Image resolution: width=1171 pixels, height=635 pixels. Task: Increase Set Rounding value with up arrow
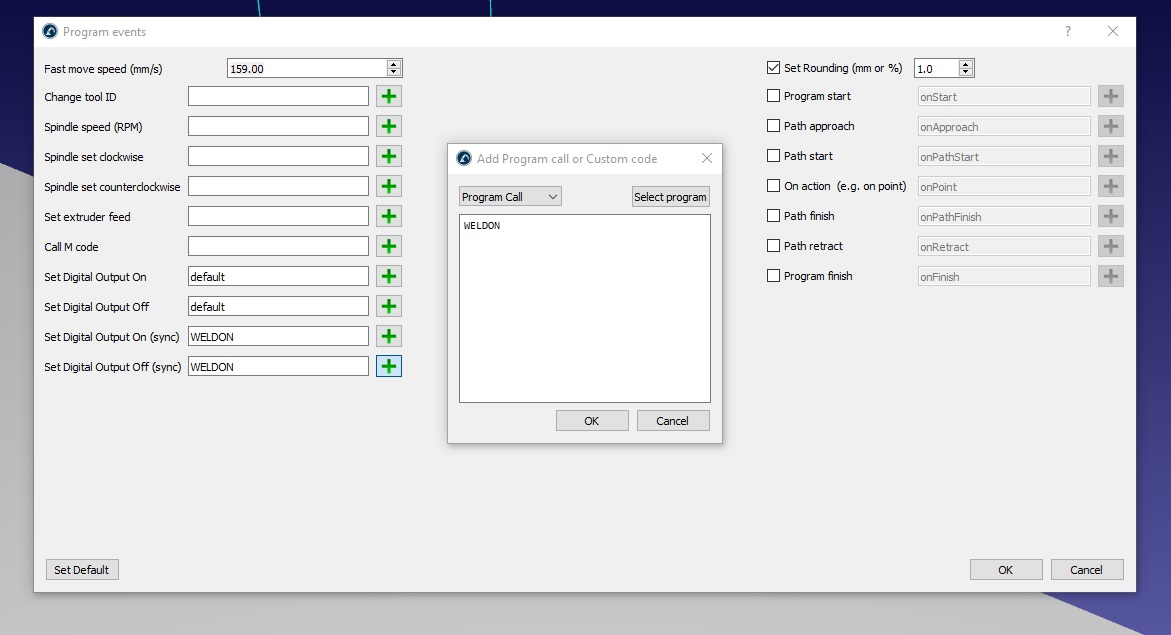click(966, 64)
